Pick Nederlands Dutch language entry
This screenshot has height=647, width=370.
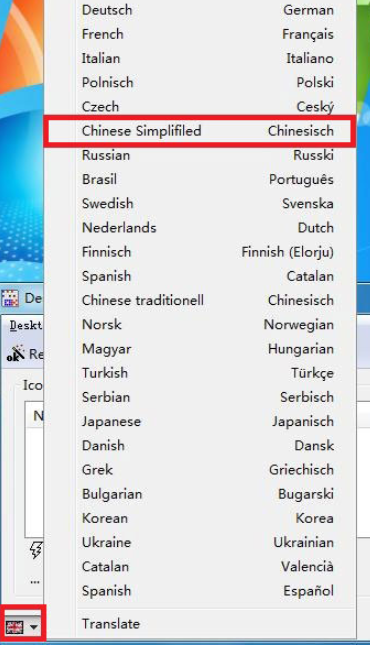[x=200, y=228]
